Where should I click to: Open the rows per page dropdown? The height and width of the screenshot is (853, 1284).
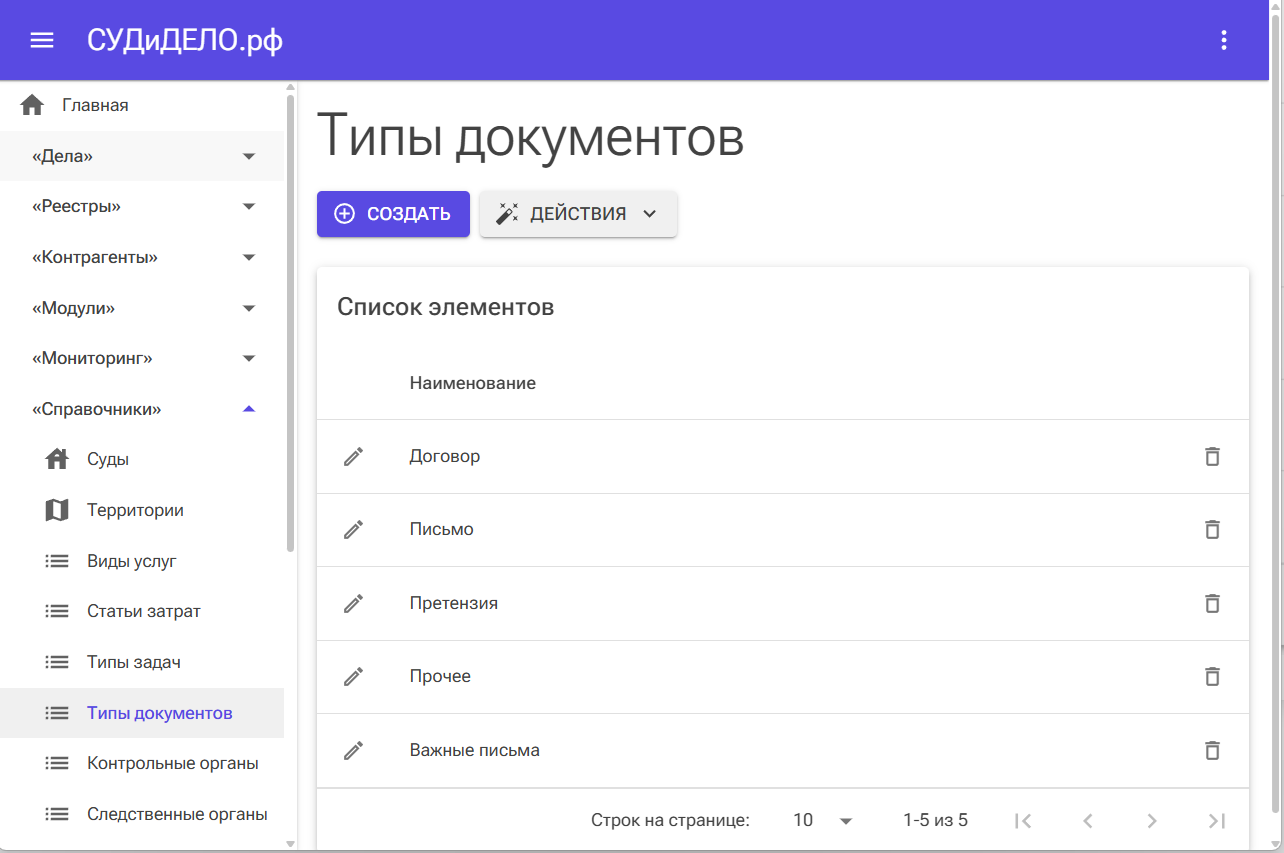[x=823, y=821]
